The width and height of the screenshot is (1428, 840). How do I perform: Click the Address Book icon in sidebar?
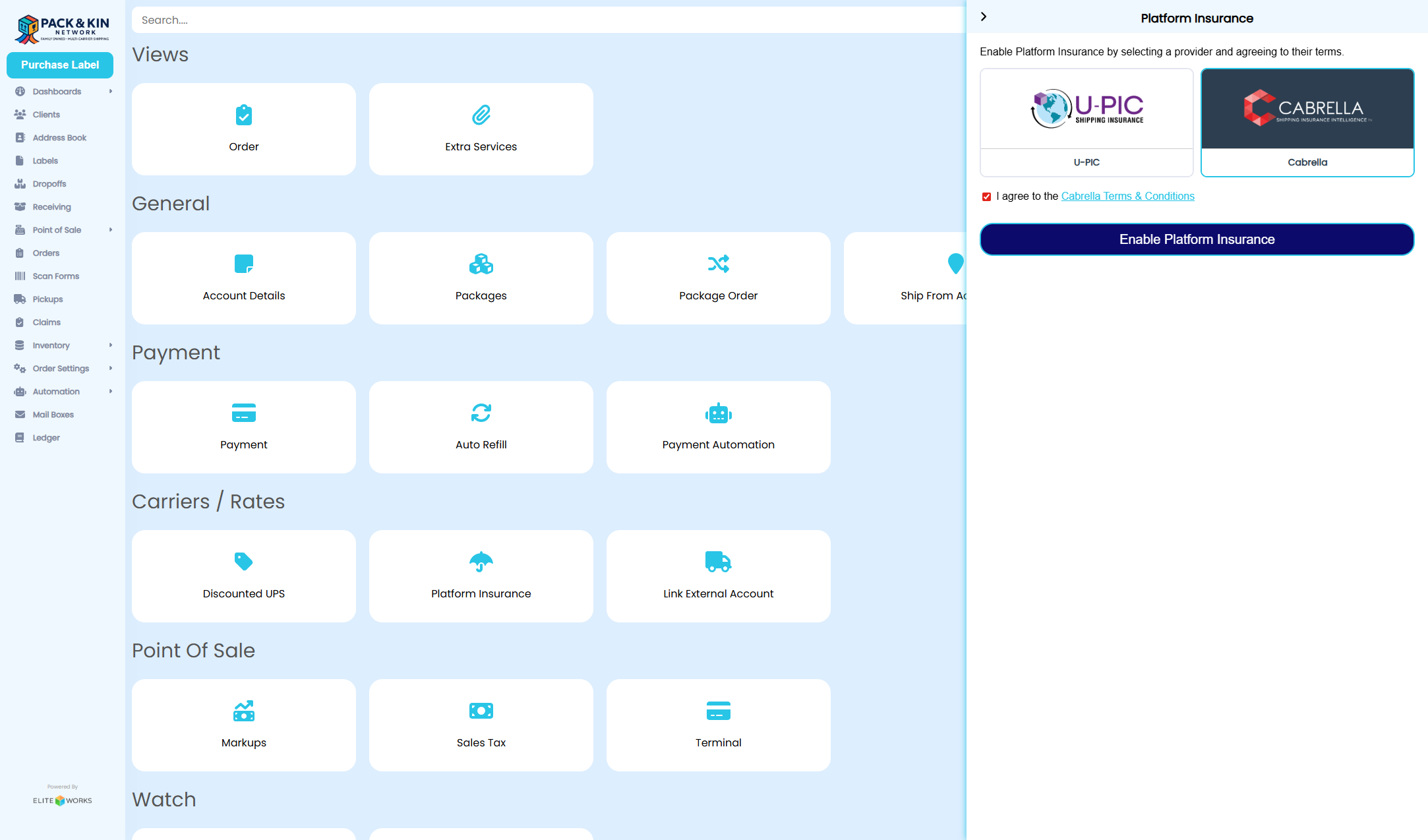(x=20, y=138)
